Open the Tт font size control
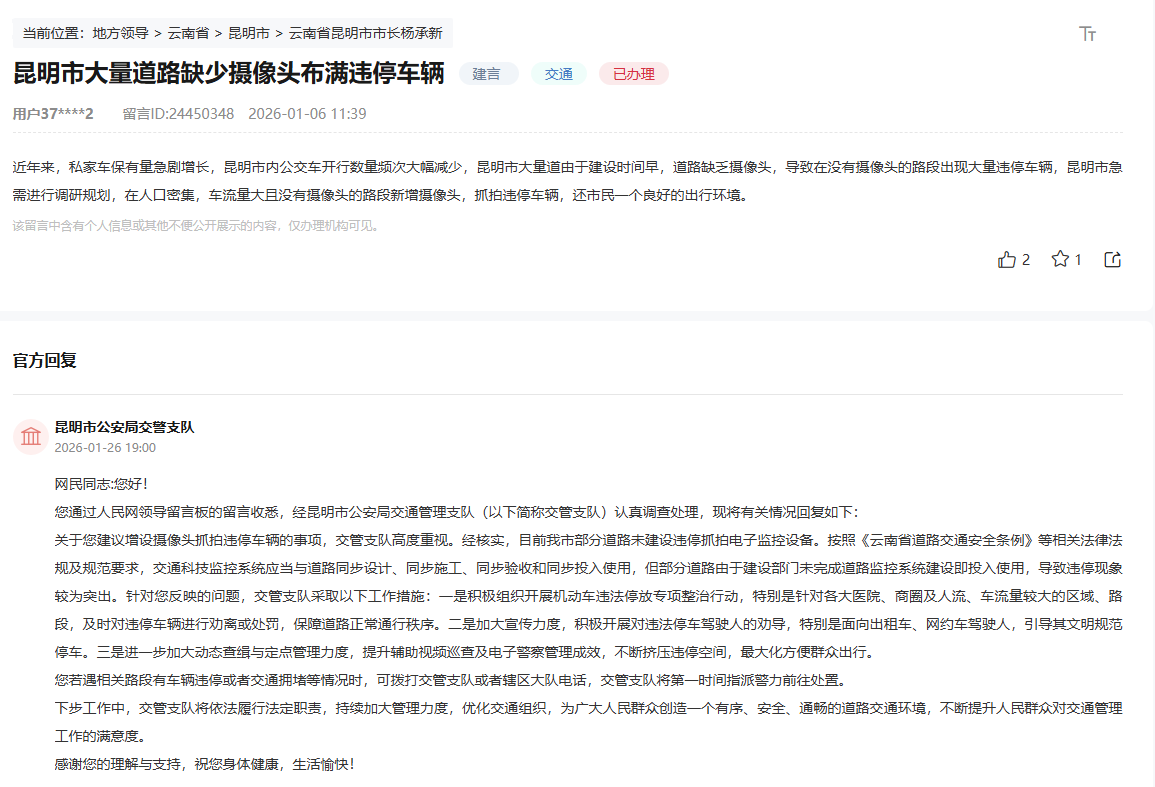Image resolution: width=1155 pixels, height=787 pixels. pos(1089,33)
